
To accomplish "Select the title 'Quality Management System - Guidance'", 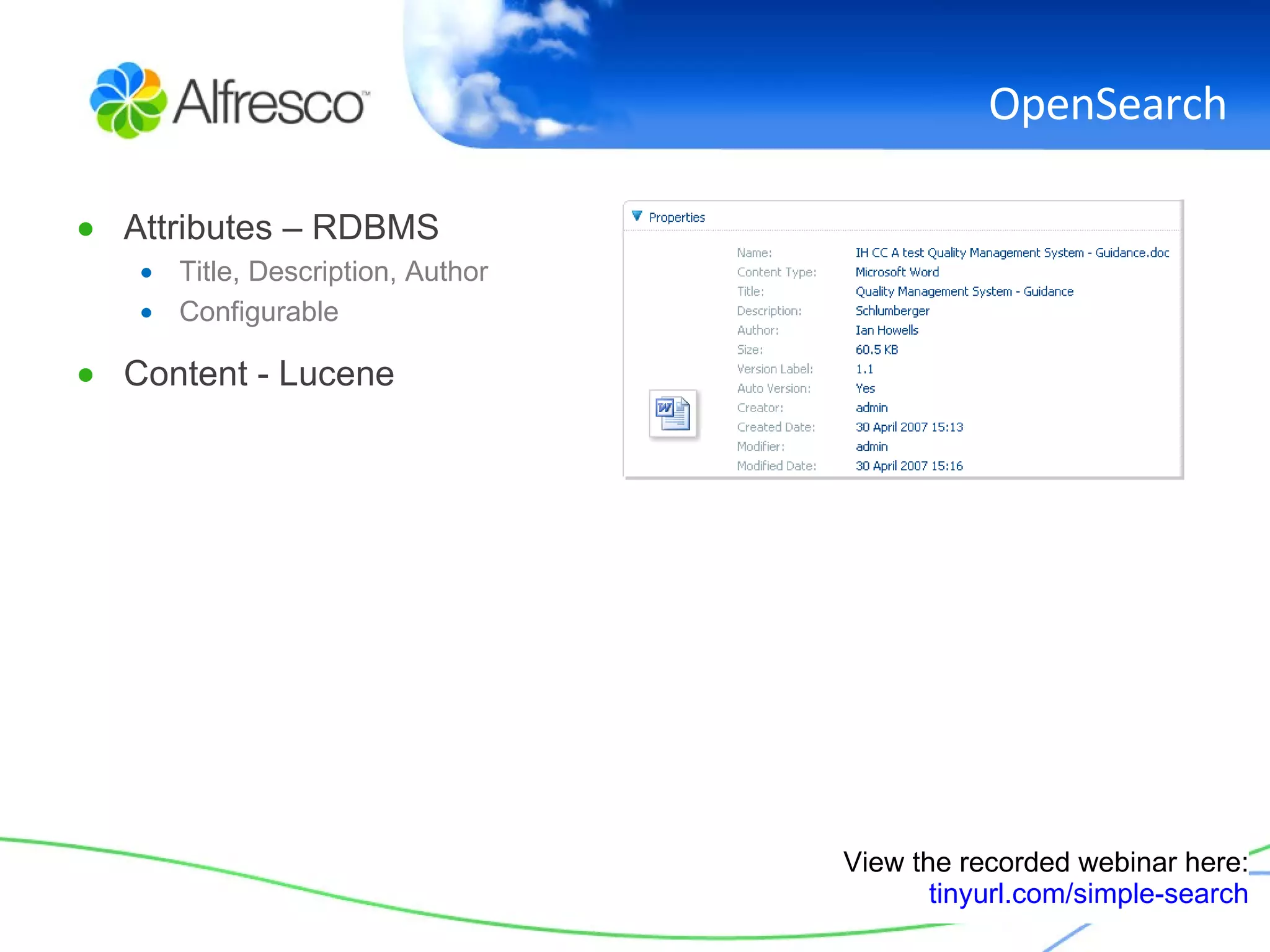I will point(964,291).
